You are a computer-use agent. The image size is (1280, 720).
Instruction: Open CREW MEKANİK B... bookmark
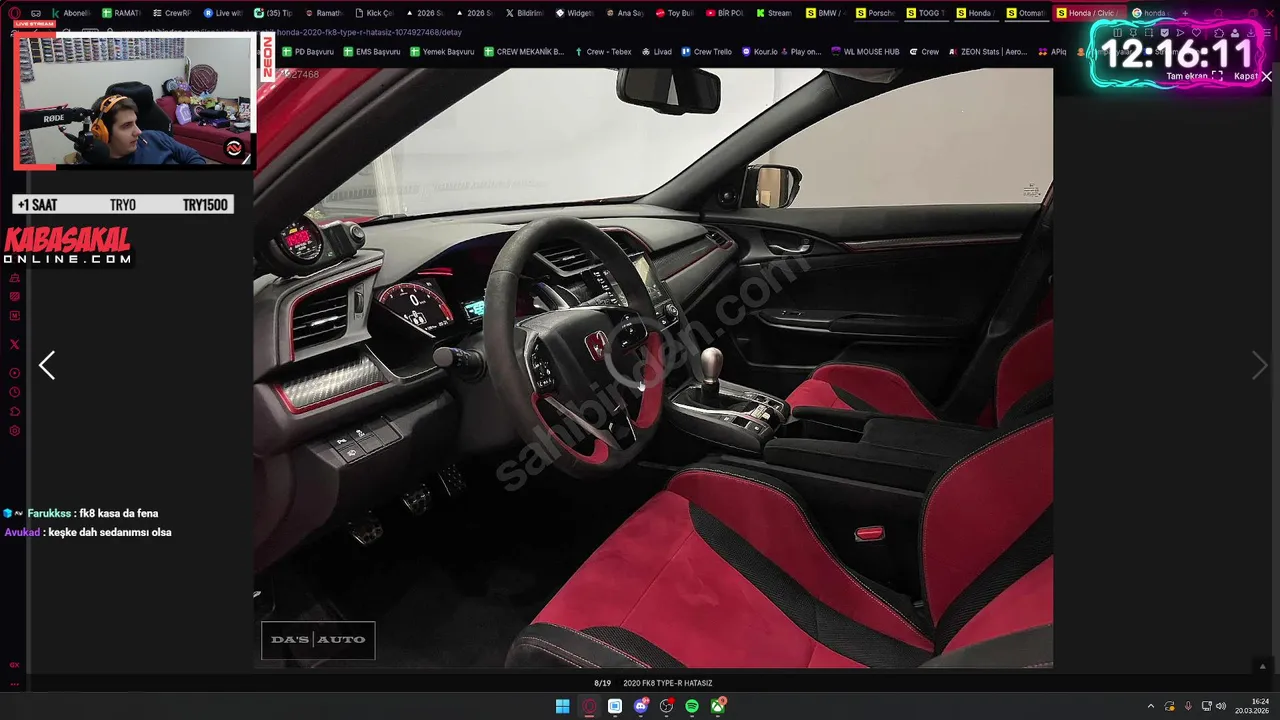click(523, 51)
